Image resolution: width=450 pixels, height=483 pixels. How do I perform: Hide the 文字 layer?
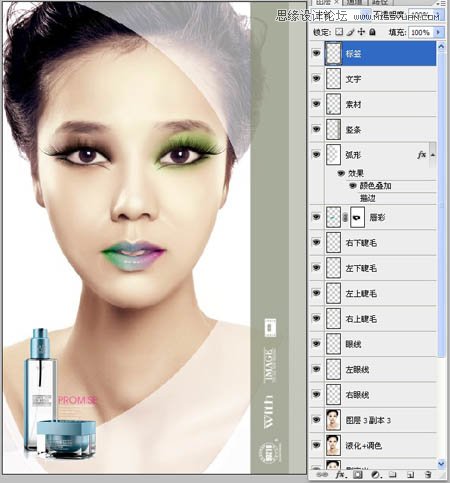coord(316,78)
